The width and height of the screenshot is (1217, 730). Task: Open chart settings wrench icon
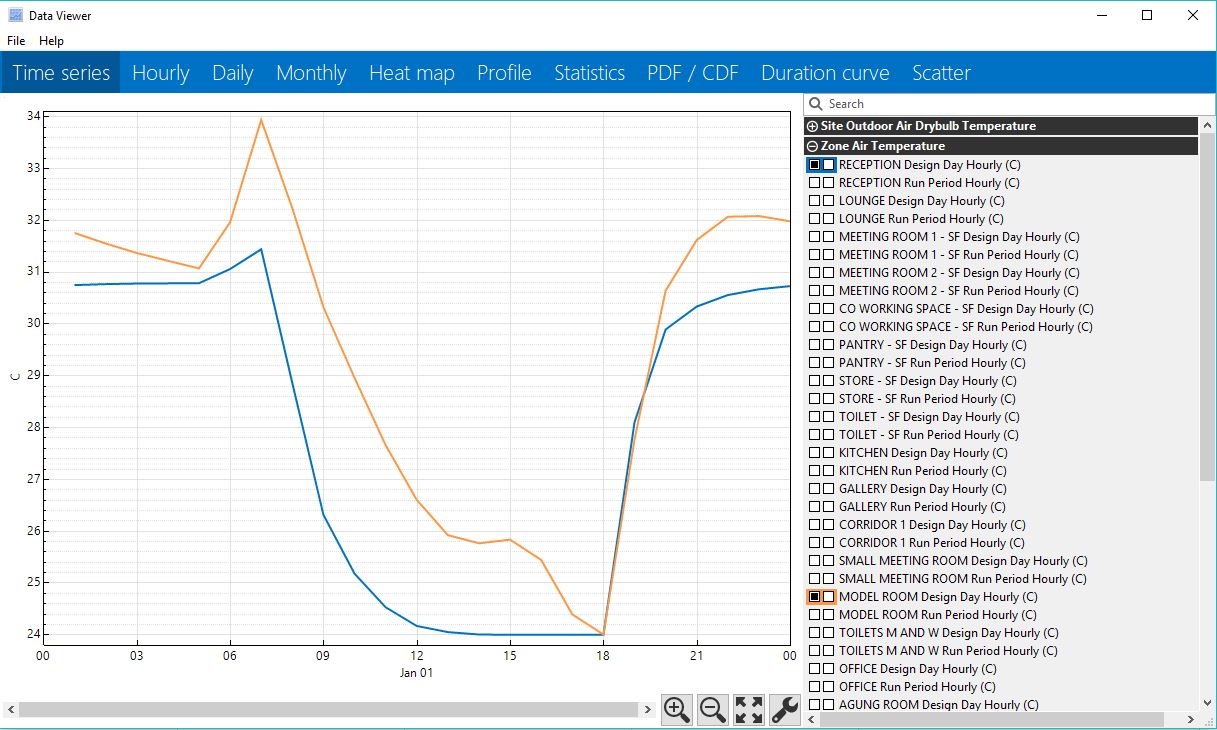785,709
